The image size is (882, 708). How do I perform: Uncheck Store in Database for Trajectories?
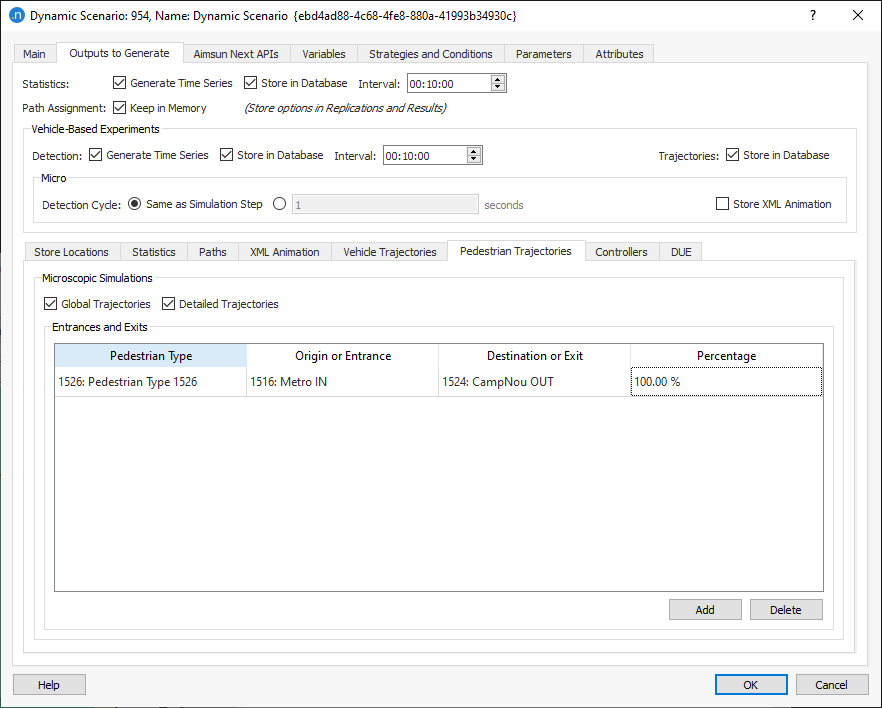pos(734,155)
